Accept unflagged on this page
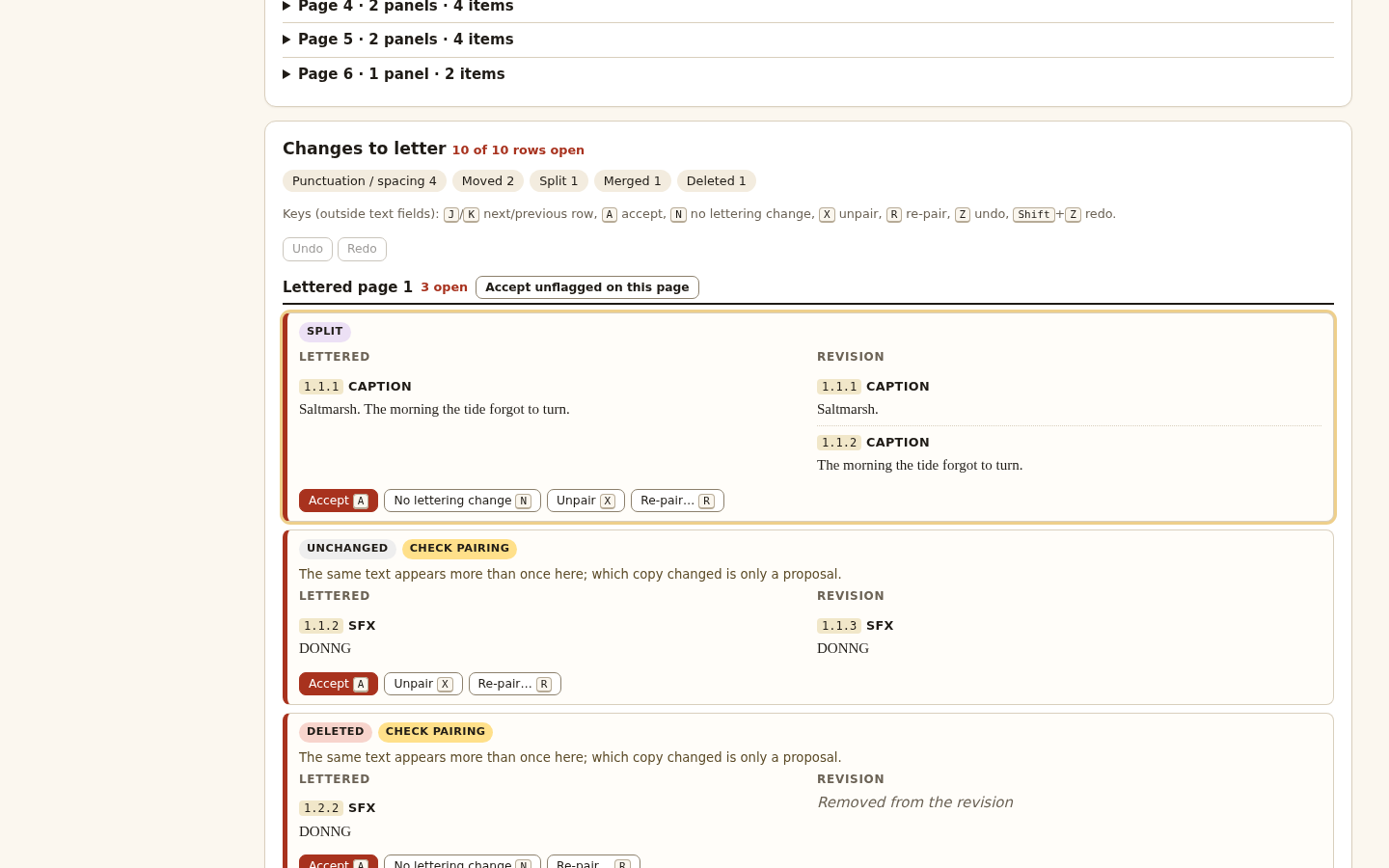 587,287
